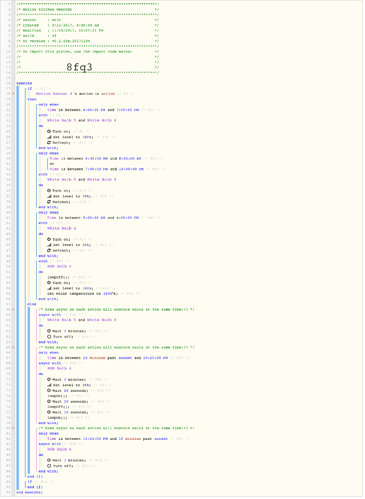Click the 'execute' keyword

(24, 83)
